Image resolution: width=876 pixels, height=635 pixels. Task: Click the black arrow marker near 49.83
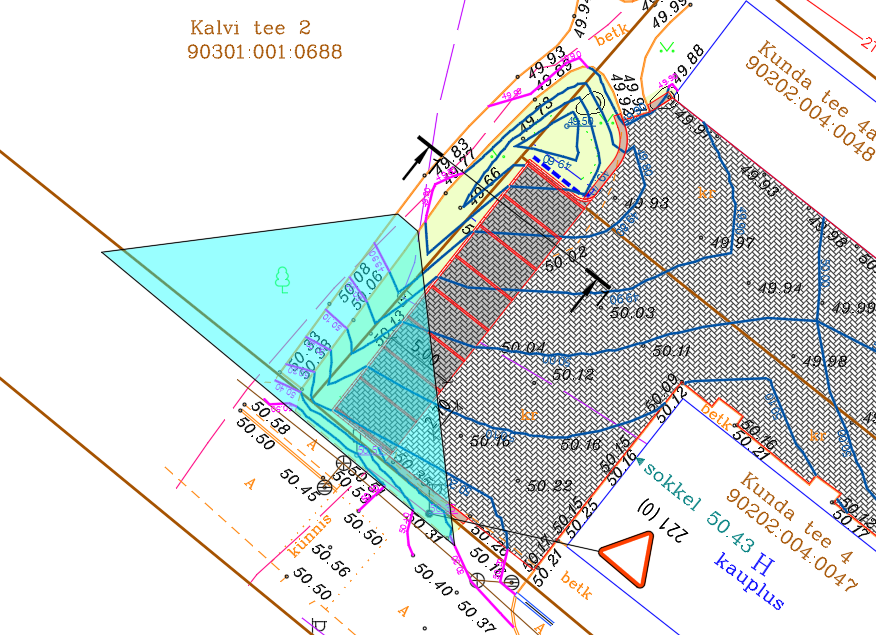[x=422, y=159]
